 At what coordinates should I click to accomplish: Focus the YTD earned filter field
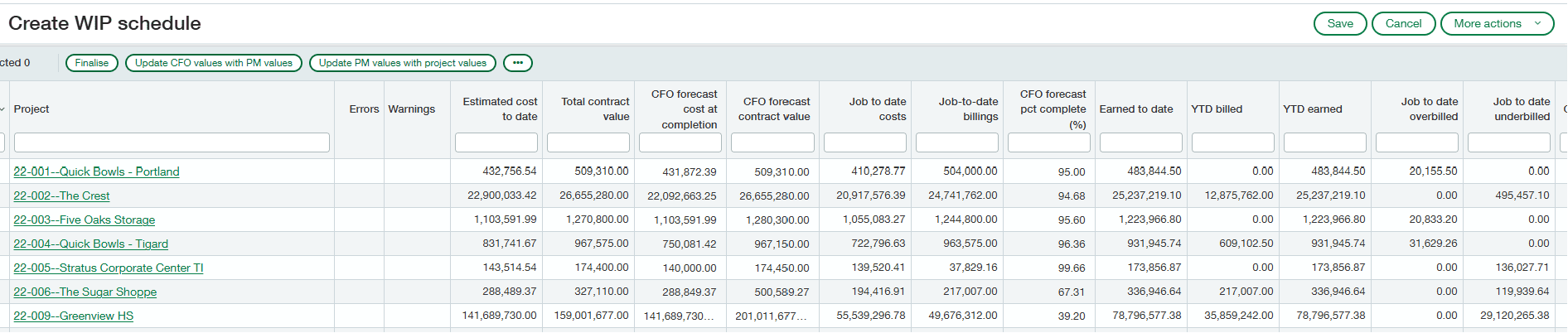pyautogui.click(x=1325, y=142)
